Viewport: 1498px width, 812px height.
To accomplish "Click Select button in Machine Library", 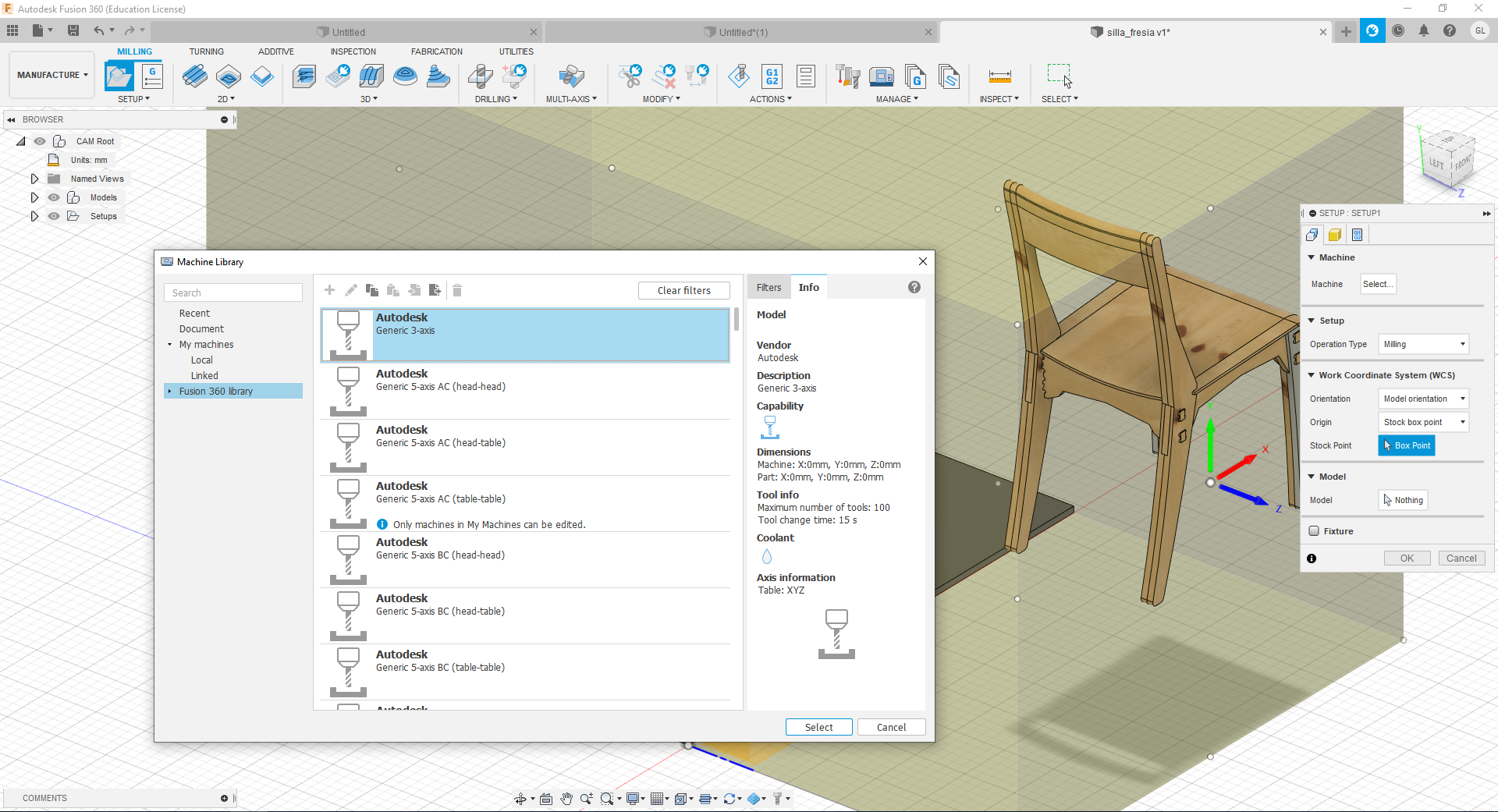I will [818, 727].
